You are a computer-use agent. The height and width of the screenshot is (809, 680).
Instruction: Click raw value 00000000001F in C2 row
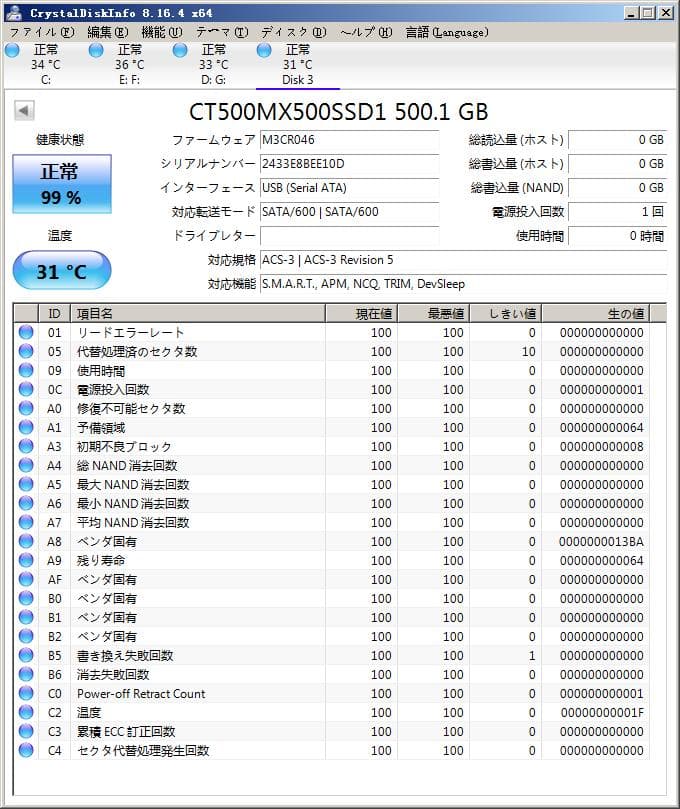[x=602, y=713]
